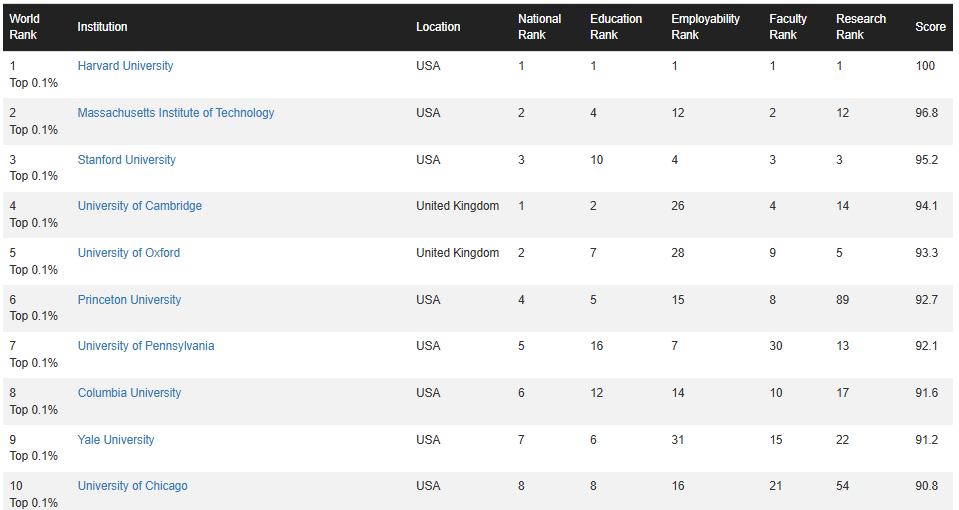This screenshot has width=959, height=510.
Task: Click Princeton's research rank 89
Action: [x=842, y=300]
